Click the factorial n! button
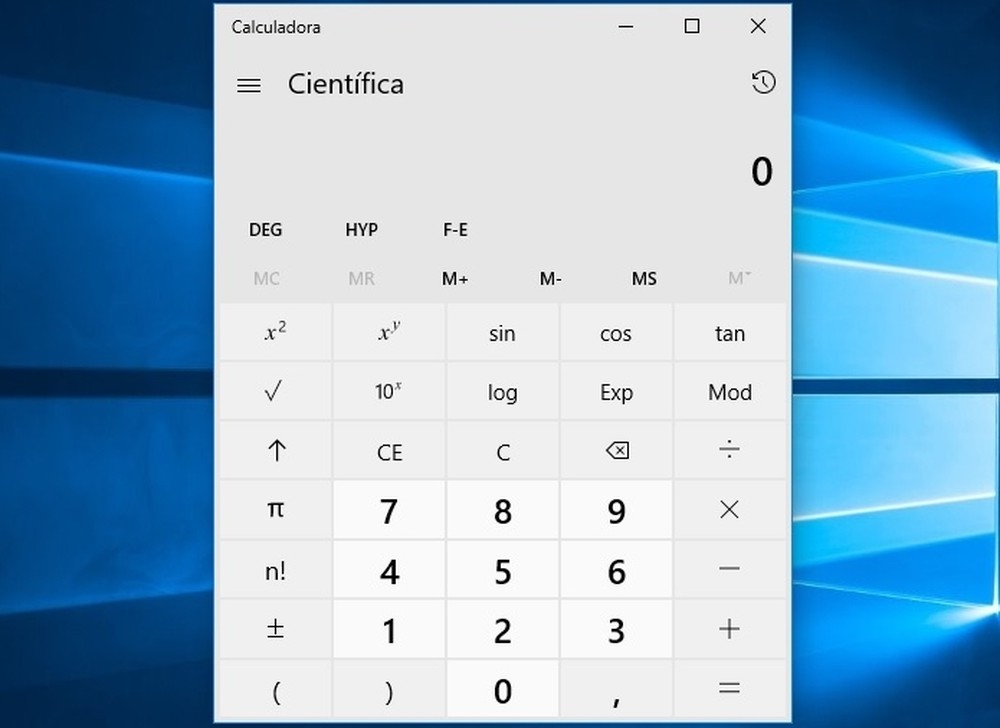 point(274,569)
